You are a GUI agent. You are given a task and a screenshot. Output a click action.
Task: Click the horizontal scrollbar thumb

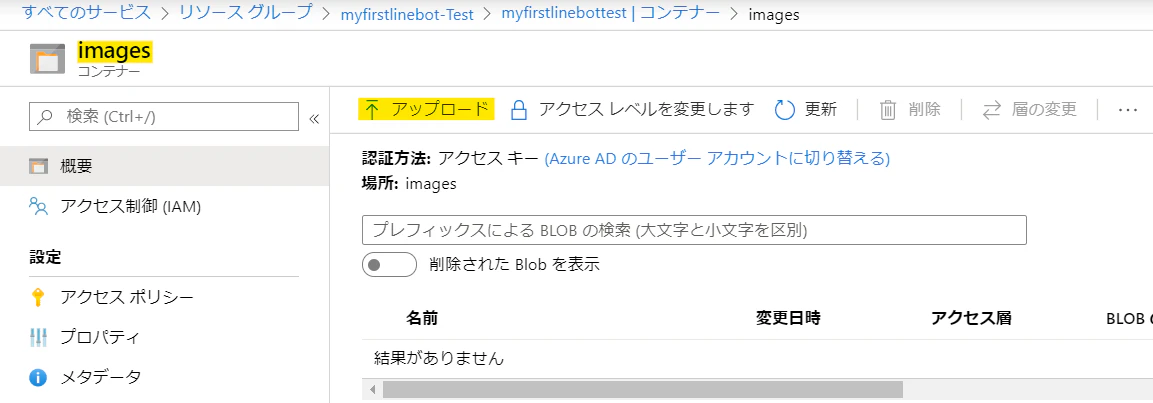(643, 389)
